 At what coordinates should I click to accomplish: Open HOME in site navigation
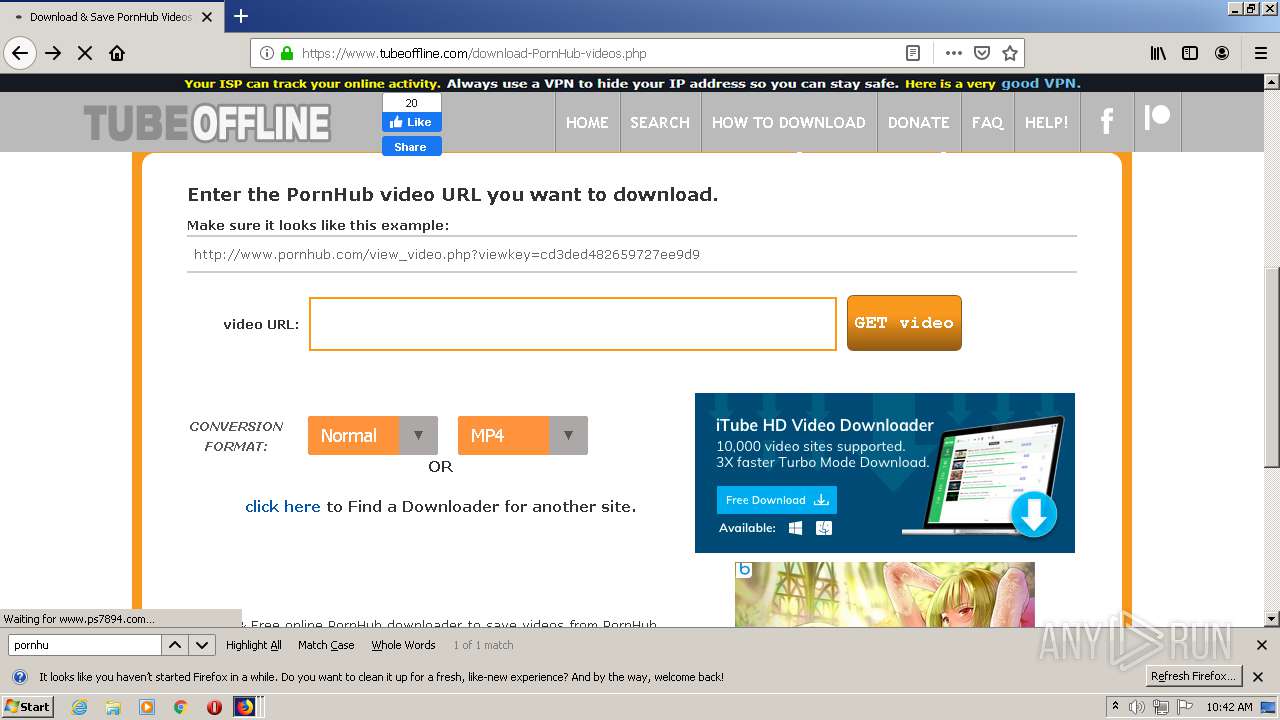coord(587,122)
